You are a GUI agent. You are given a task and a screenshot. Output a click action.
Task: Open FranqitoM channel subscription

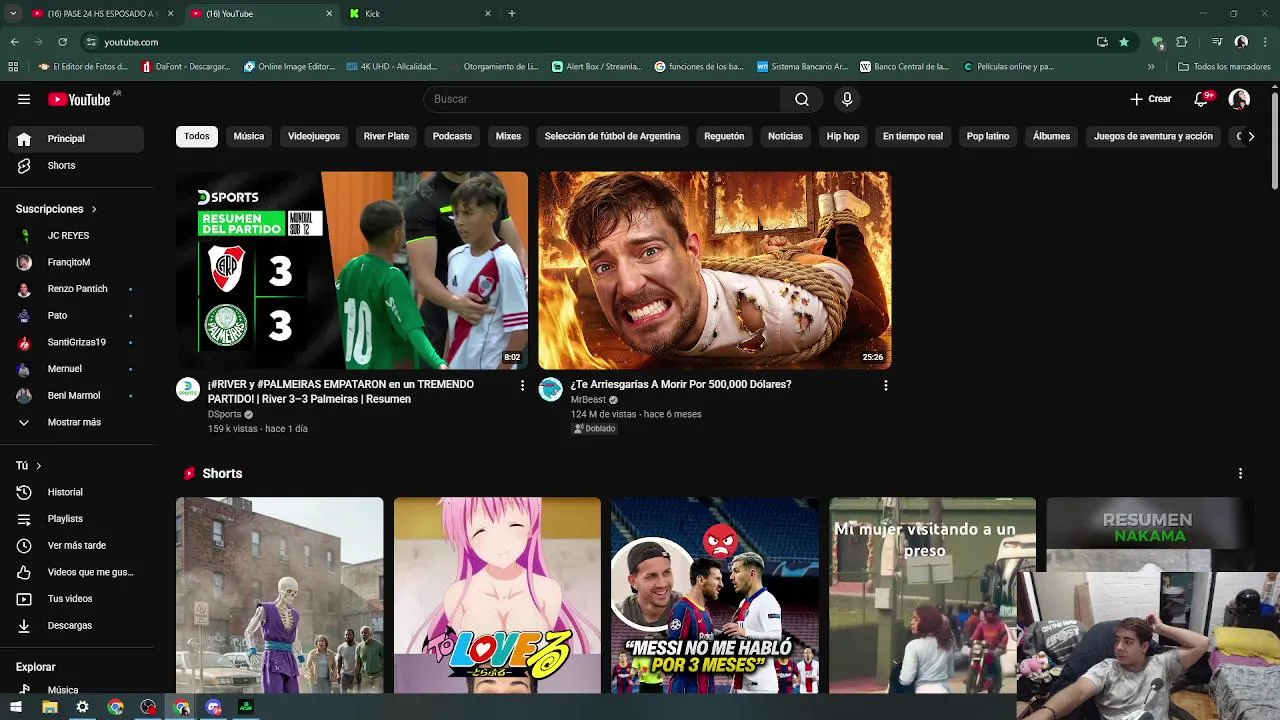76,262
